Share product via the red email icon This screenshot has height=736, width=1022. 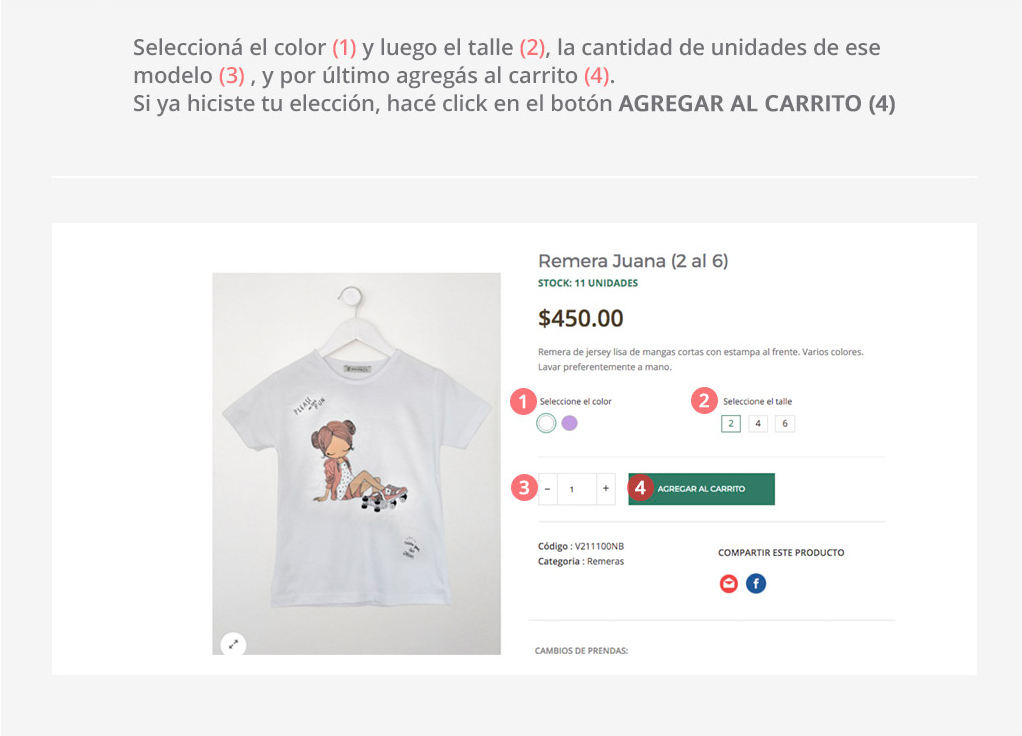tap(729, 583)
